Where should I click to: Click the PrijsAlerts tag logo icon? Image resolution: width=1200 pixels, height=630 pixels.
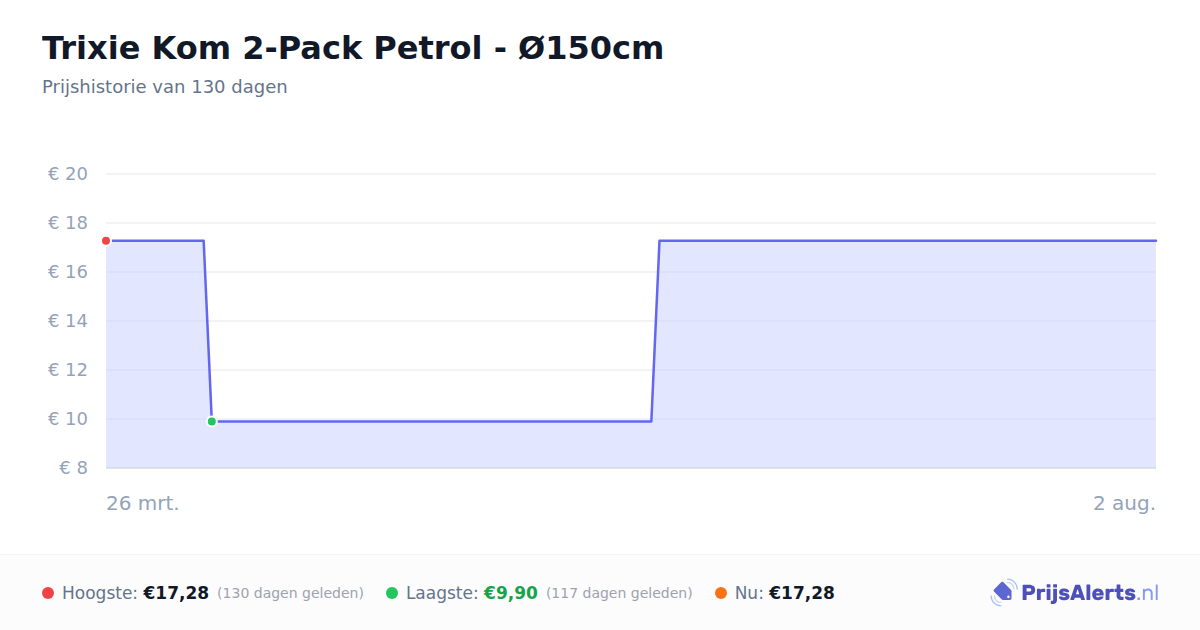pyautogui.click(x=1003, y=593)
